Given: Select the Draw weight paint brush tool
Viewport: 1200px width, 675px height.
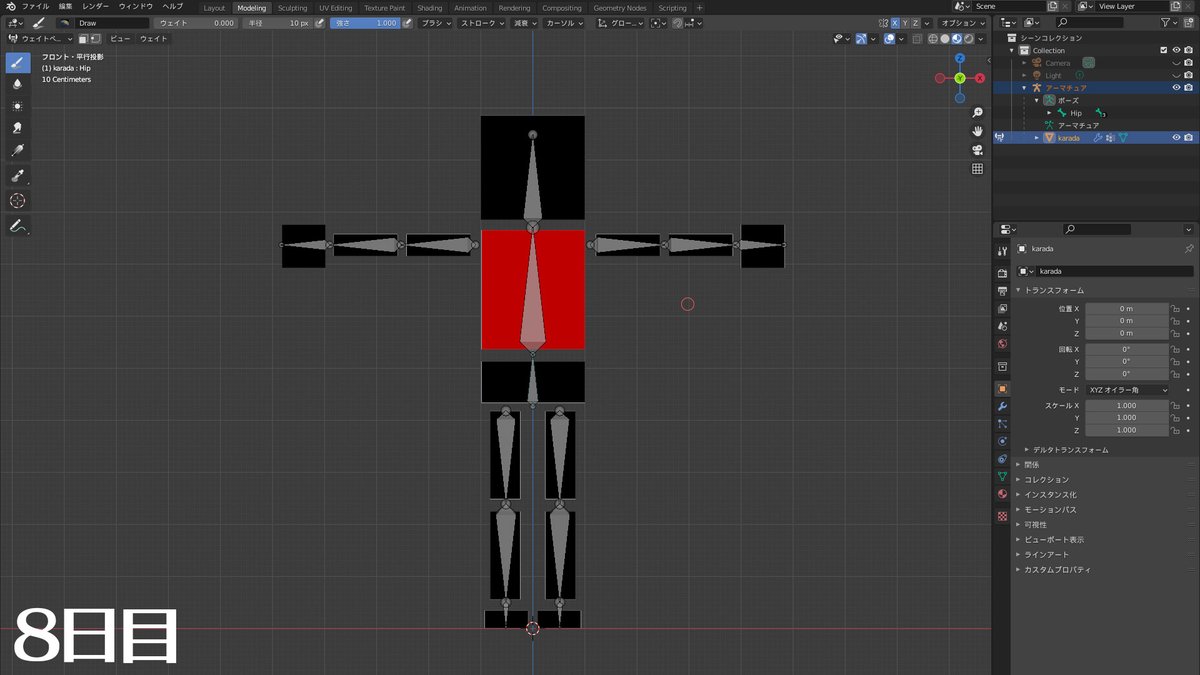Looking at the screenshot, I should [x=18, y=63].
